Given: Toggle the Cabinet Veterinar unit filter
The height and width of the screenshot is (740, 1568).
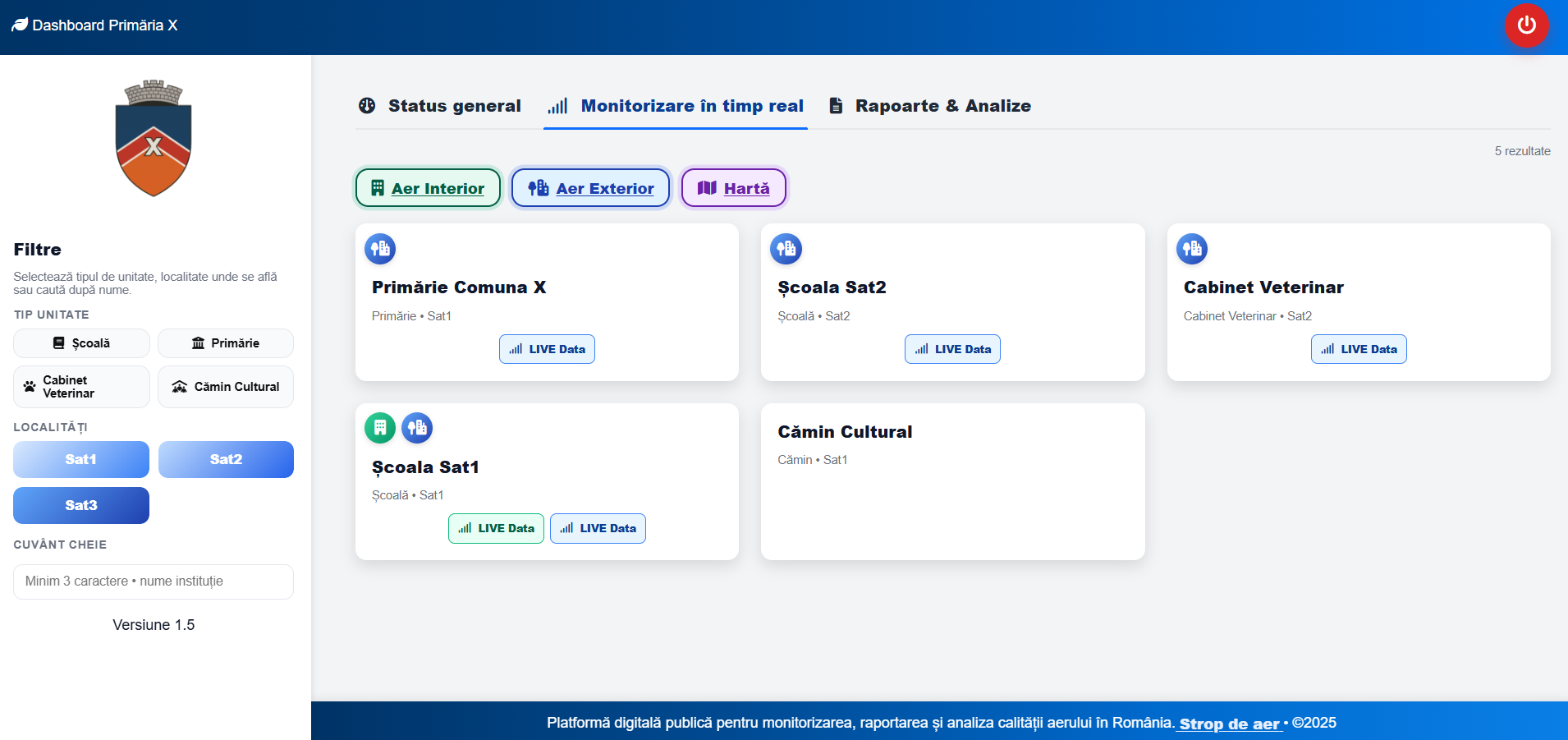Looking at the screenshot, I should point(81,387).
